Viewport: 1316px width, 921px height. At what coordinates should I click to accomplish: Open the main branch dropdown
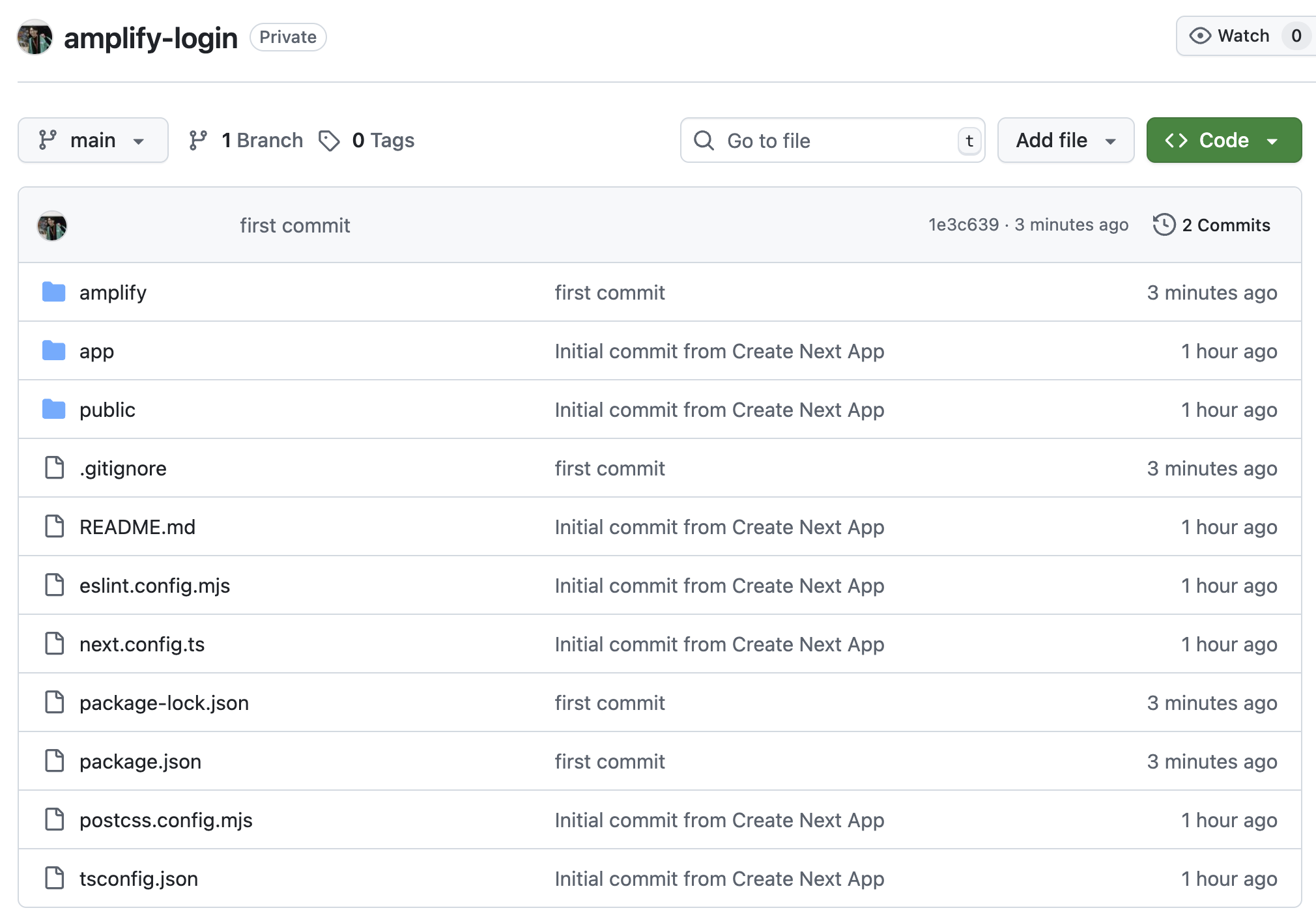pyautogui.click(x=93, y=141)
